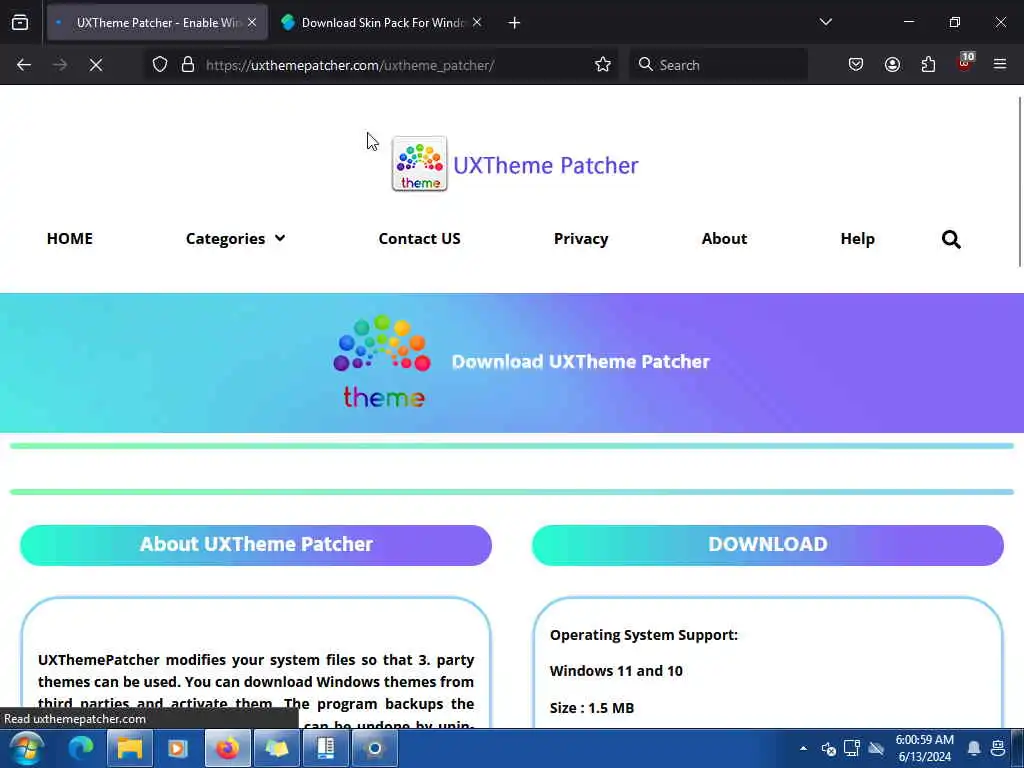This screenshot has width=1024, height=768.
Task: Open the About page
Action: [724, 239]
